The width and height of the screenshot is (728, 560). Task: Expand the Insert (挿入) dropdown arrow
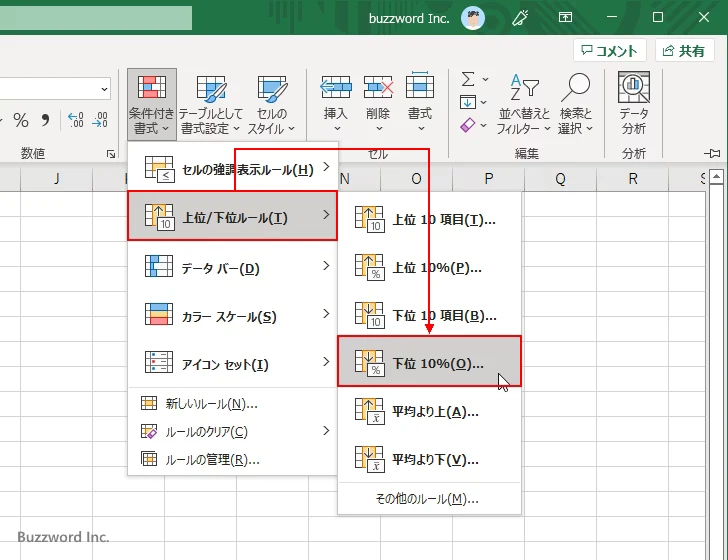[337, 129]
